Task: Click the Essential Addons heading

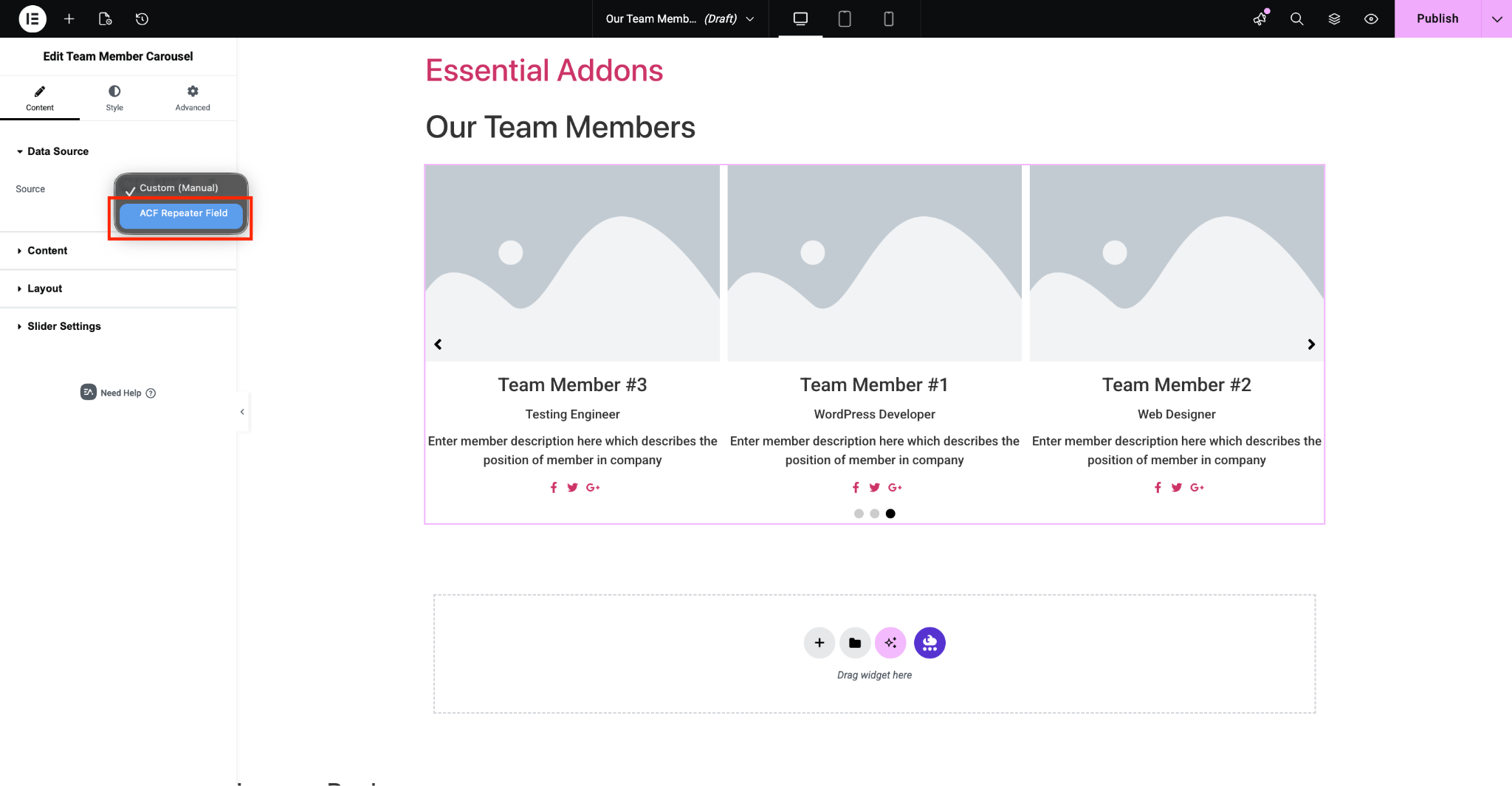Action: (x=544, y=71)
